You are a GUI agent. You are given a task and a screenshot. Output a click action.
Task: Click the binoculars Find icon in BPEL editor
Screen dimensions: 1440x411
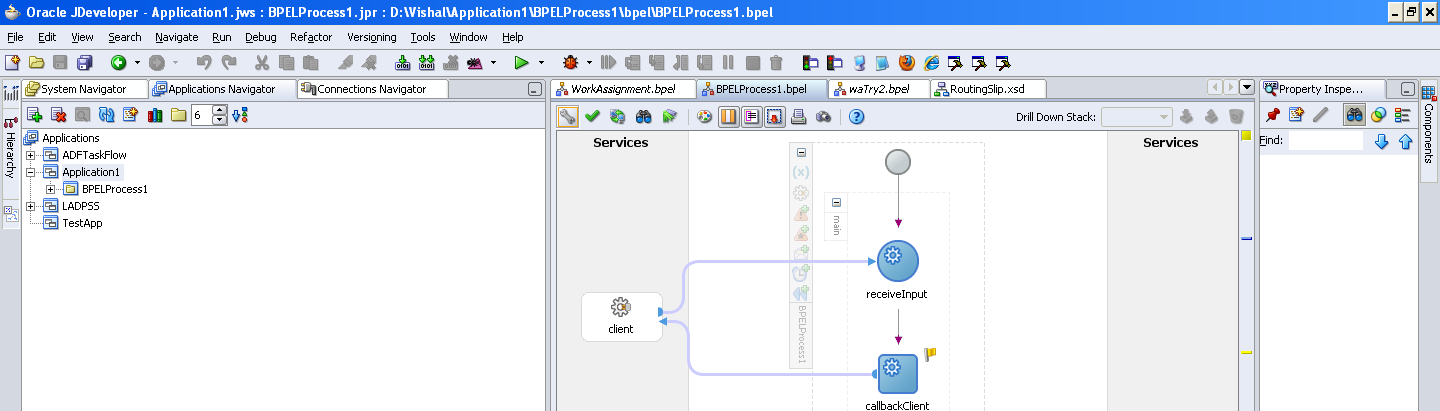coord(644,117)
